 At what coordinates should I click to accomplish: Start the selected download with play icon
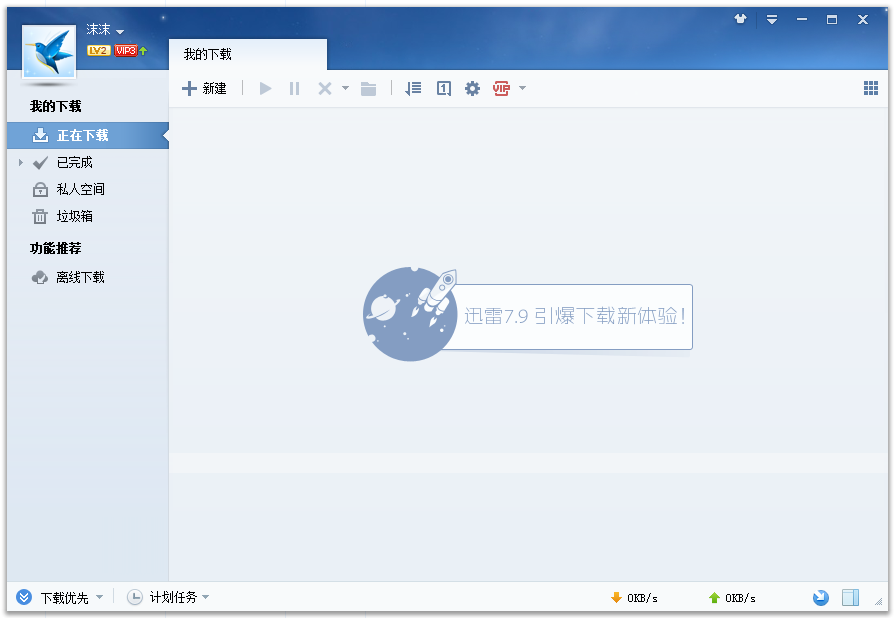265,88
